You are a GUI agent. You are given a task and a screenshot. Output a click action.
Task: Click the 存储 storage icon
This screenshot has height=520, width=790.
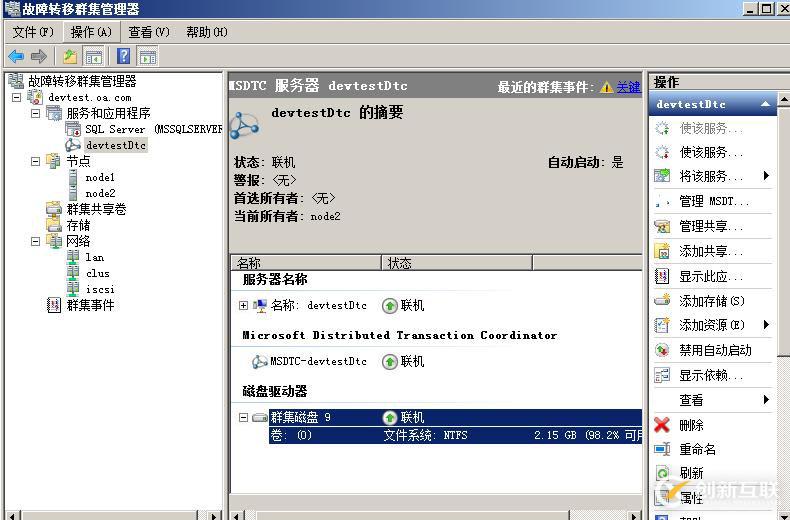(54, 225)
